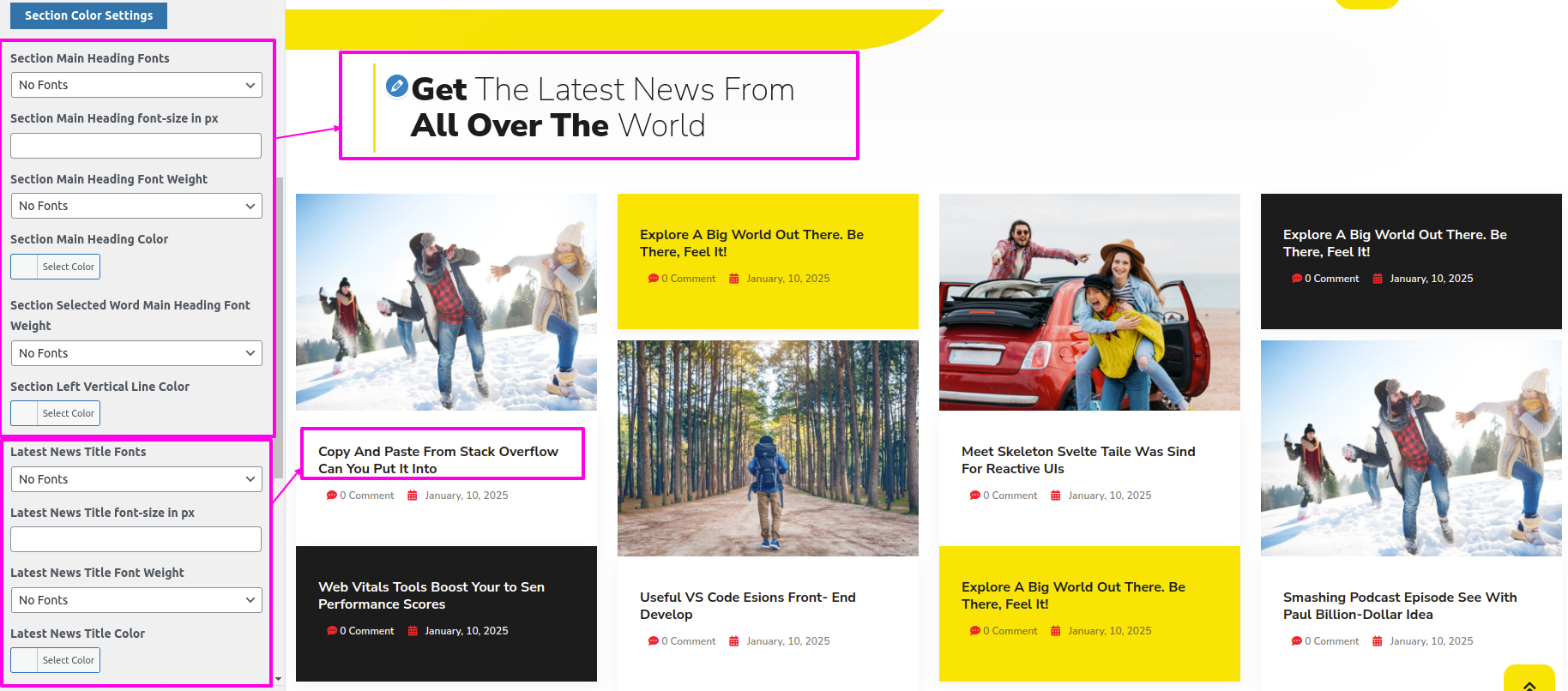Open Section Main Heading Fonts dropdown
The height and width of the screenshot is (691, 1568).
pos(136,85)
